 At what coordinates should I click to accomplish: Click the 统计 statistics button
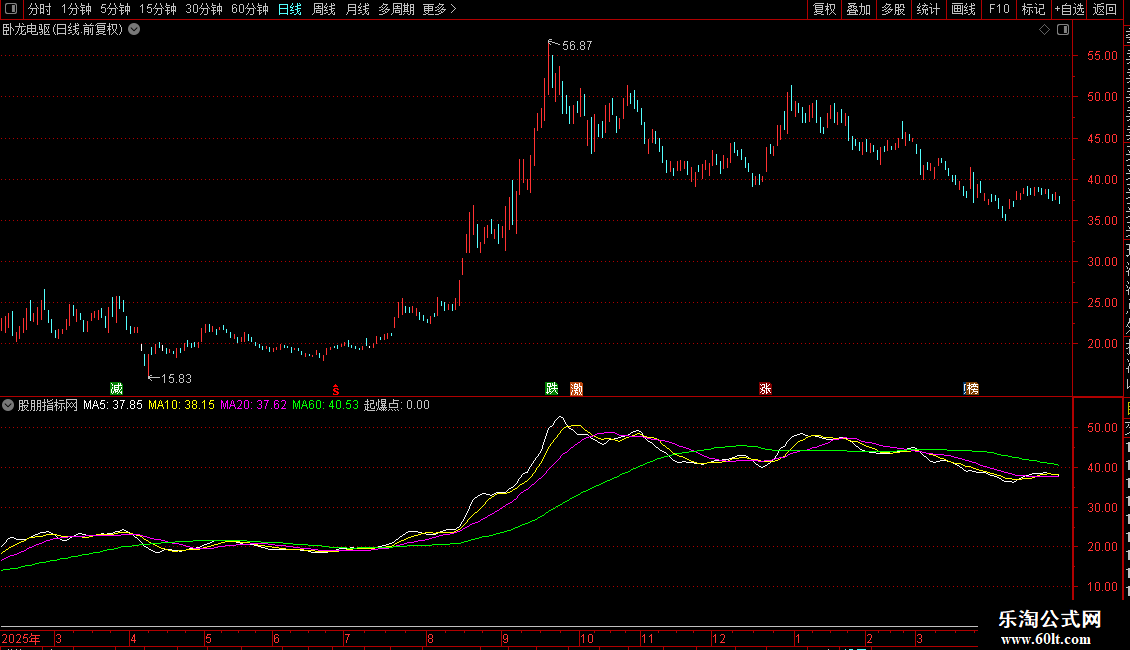[928, 9]
